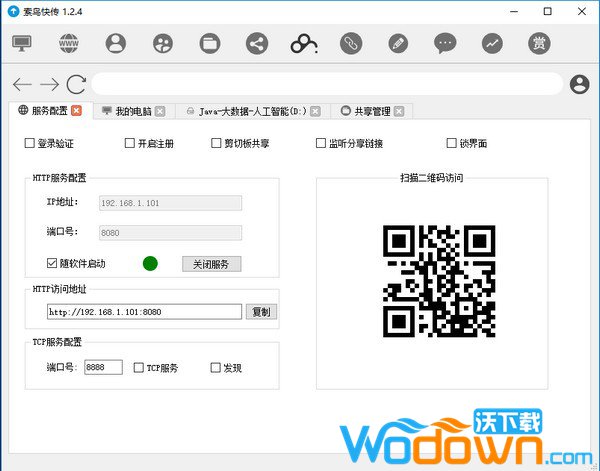Select the pencil edit icon
The image size is (600, 471).
[x=398, y=43]
